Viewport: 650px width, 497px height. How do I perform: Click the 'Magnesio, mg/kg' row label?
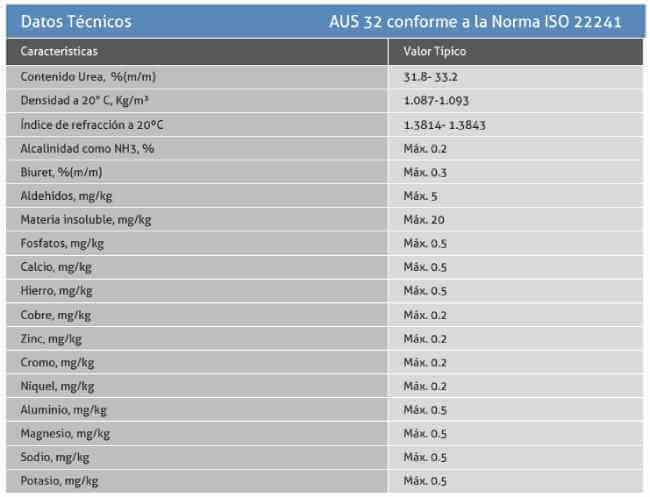(65, 434)
